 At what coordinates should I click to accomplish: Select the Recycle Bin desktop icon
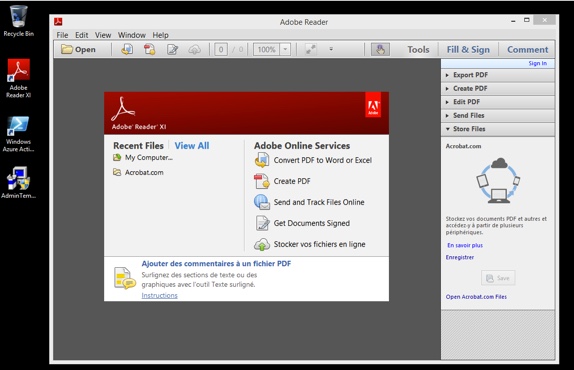tap(18, 21)
